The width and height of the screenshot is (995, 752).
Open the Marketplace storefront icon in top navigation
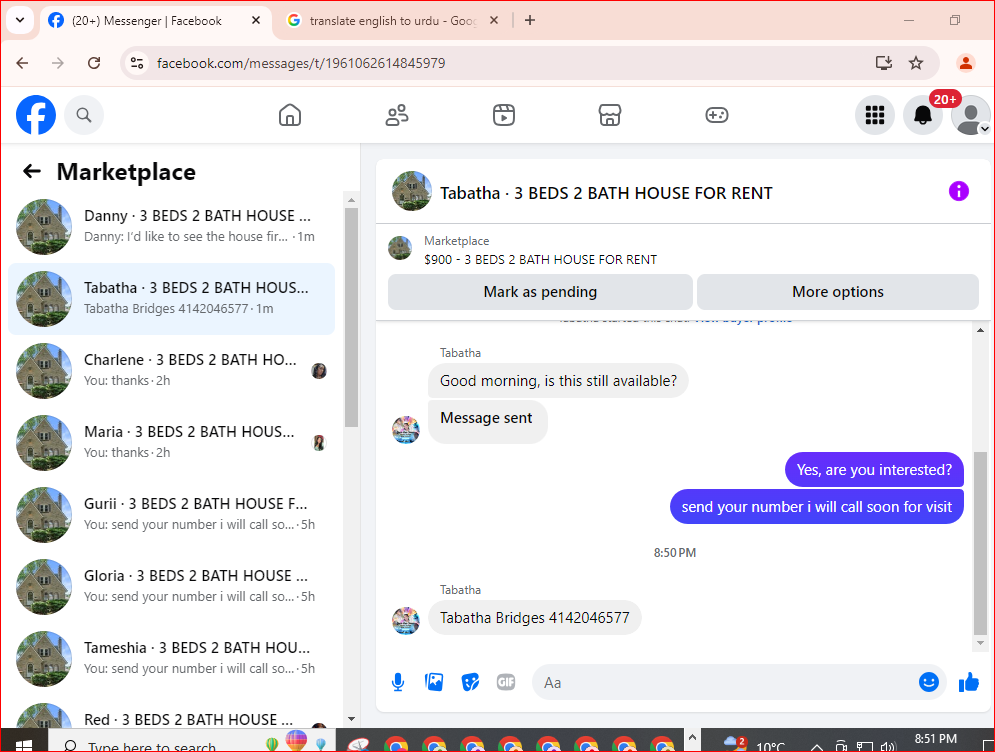pyautogui.click(x=610, y=115)
